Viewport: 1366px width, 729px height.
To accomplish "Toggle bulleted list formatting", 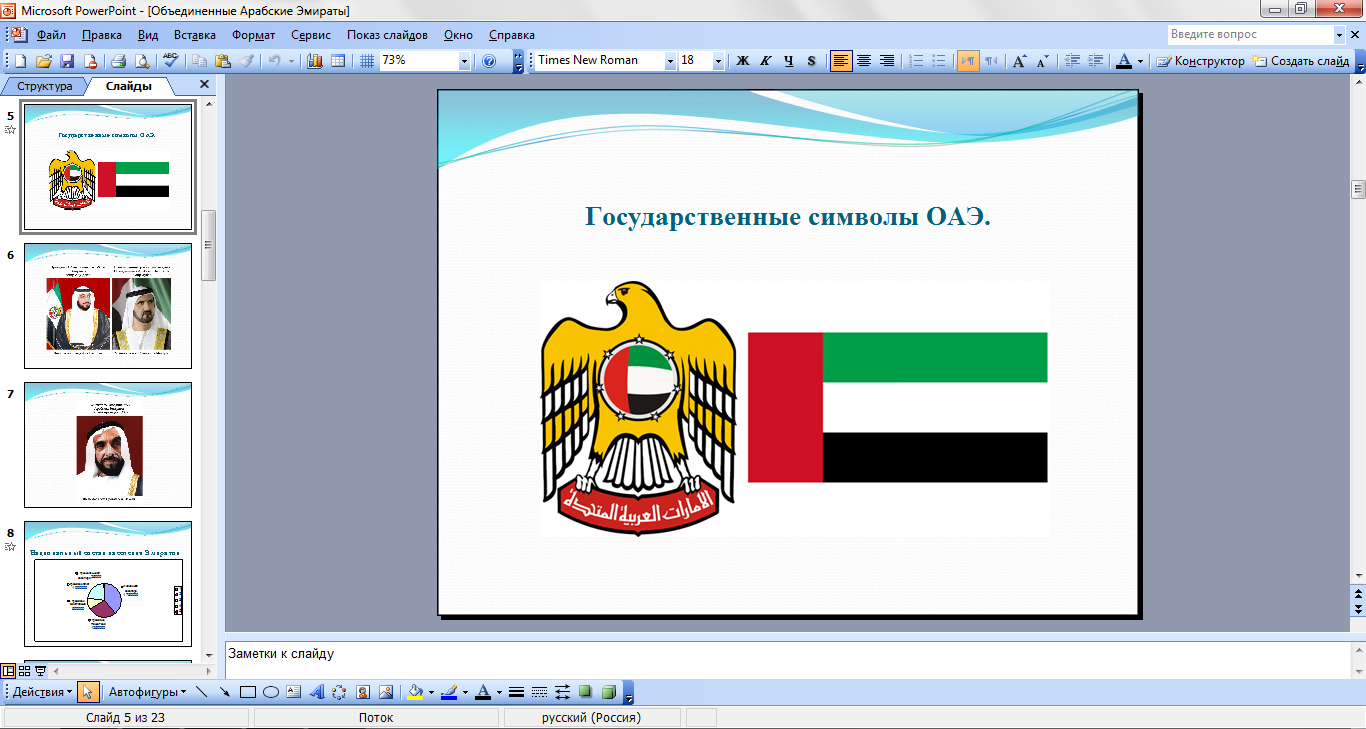I will click(x=939, y=61).
